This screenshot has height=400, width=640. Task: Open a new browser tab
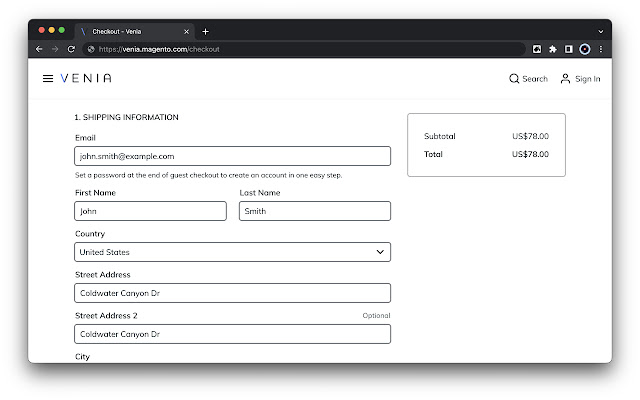(x=206, y=31)
